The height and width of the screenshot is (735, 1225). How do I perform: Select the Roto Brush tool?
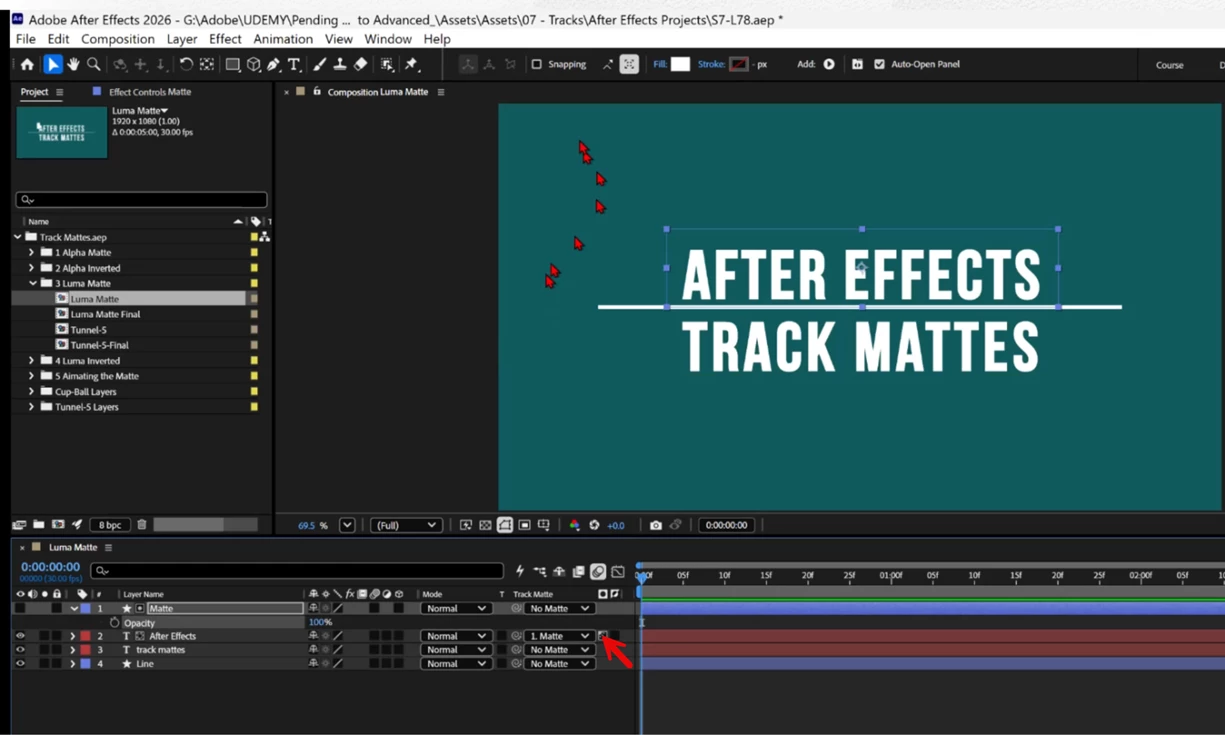pyautogui.click(x=387, y=64)
